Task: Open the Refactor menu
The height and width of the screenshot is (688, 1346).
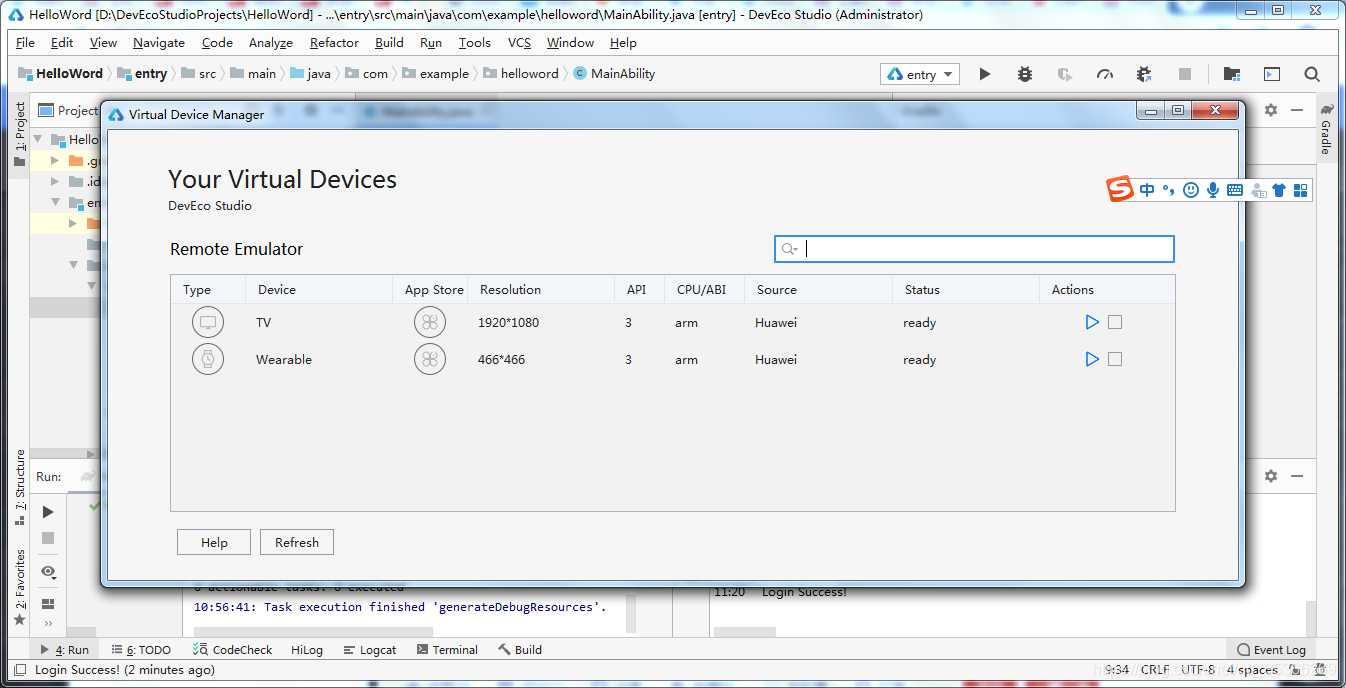Action: point(334,43)
